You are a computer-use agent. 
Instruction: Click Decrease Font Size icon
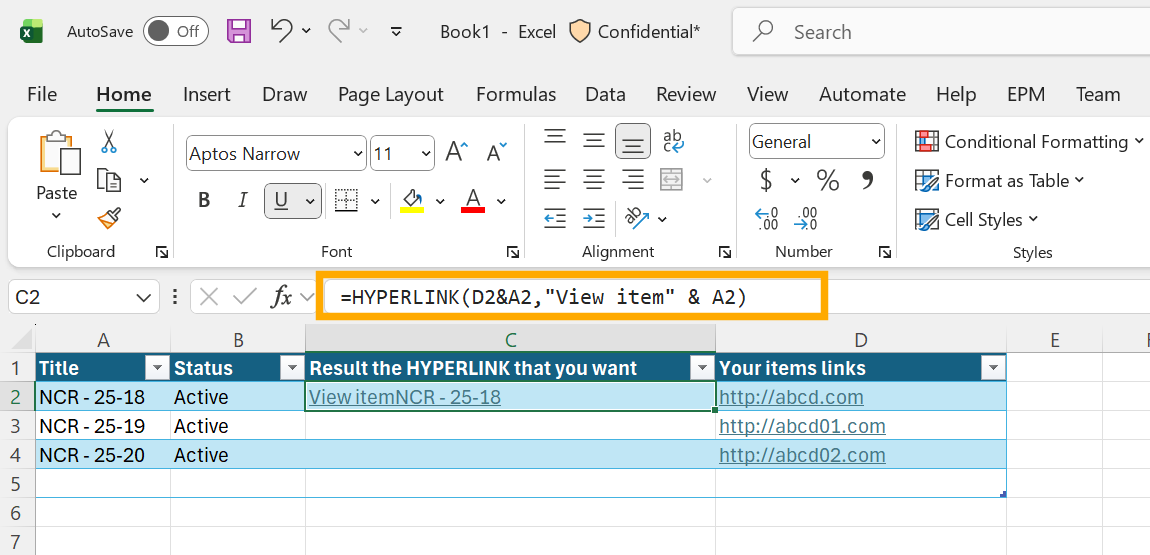[x=497, y=152]
